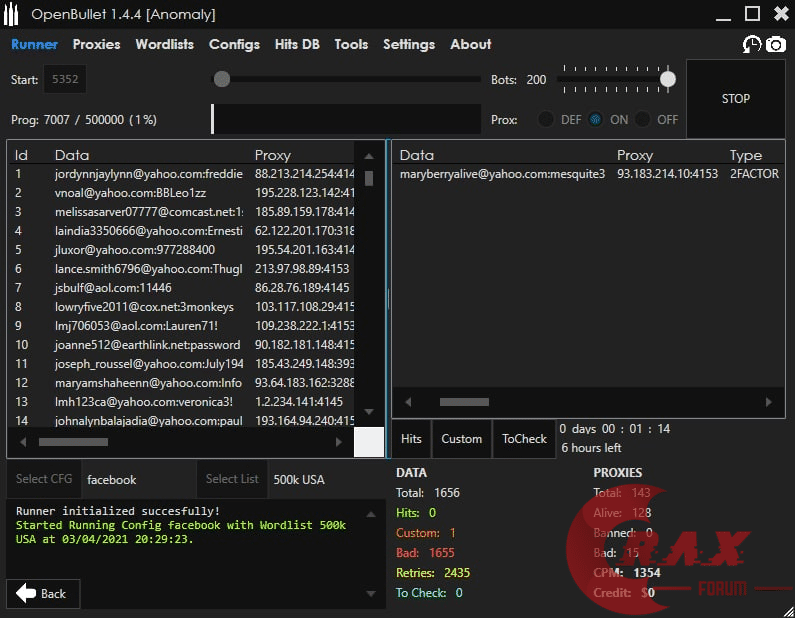Click the Back arrow icon
The height and width of the screenshot is (618, 795).
point(27,593)
